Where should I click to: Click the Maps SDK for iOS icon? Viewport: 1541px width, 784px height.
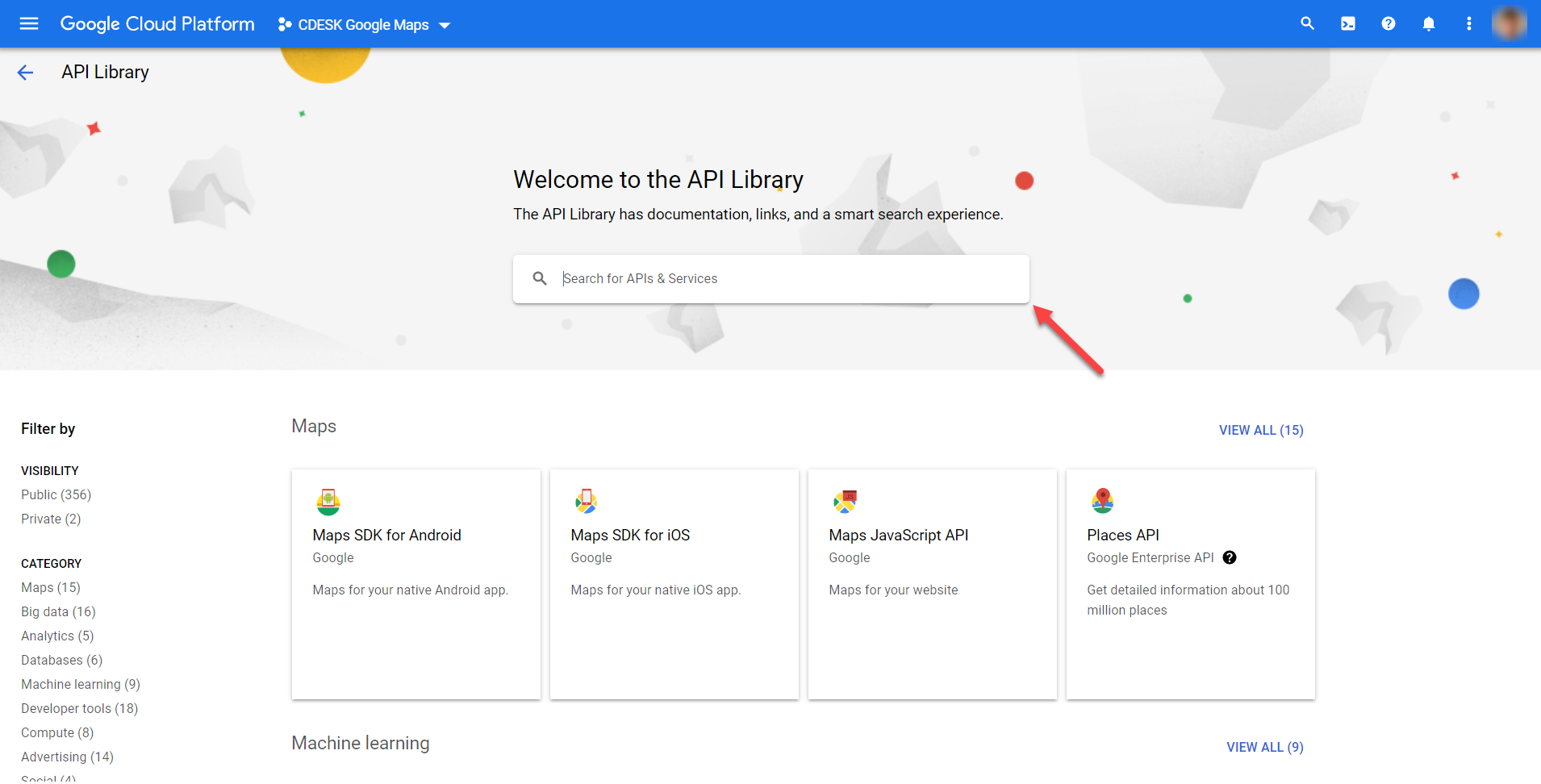(587, 502)
